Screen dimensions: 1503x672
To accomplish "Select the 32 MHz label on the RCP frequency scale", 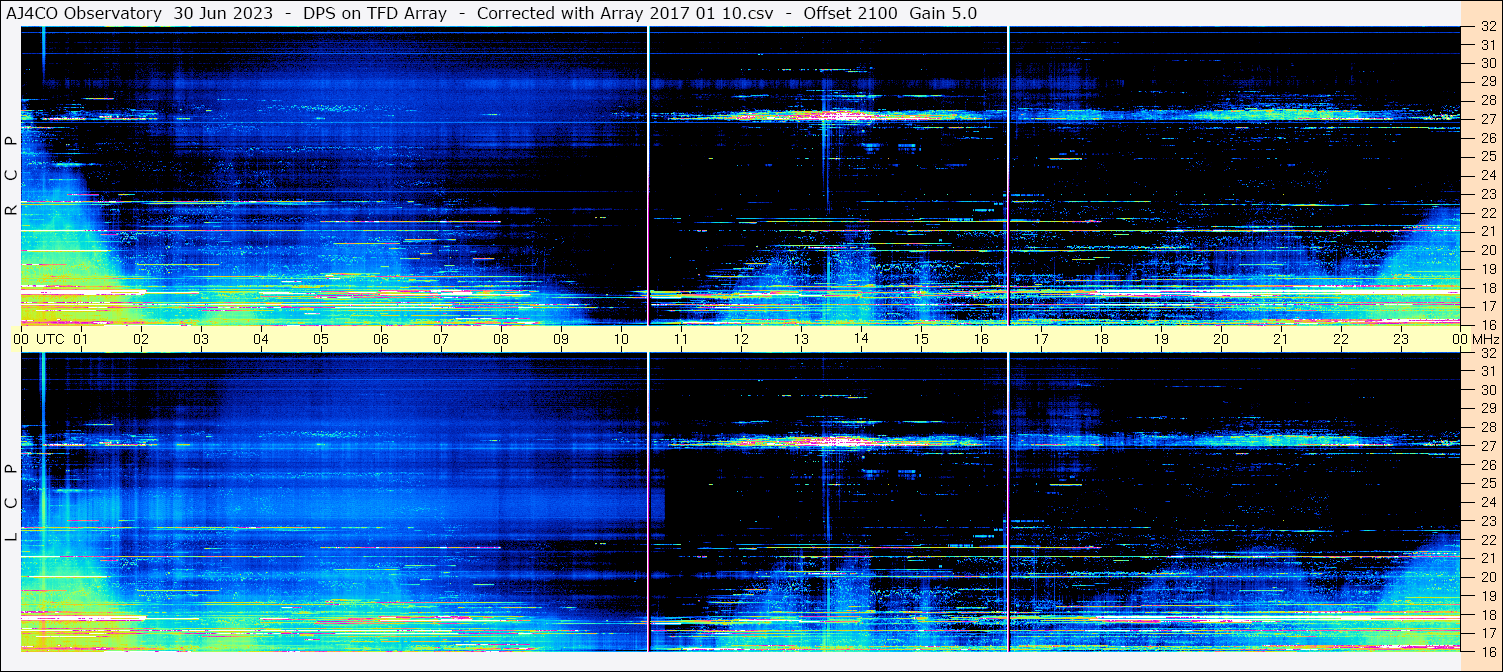I will [x=1487, y=28].
